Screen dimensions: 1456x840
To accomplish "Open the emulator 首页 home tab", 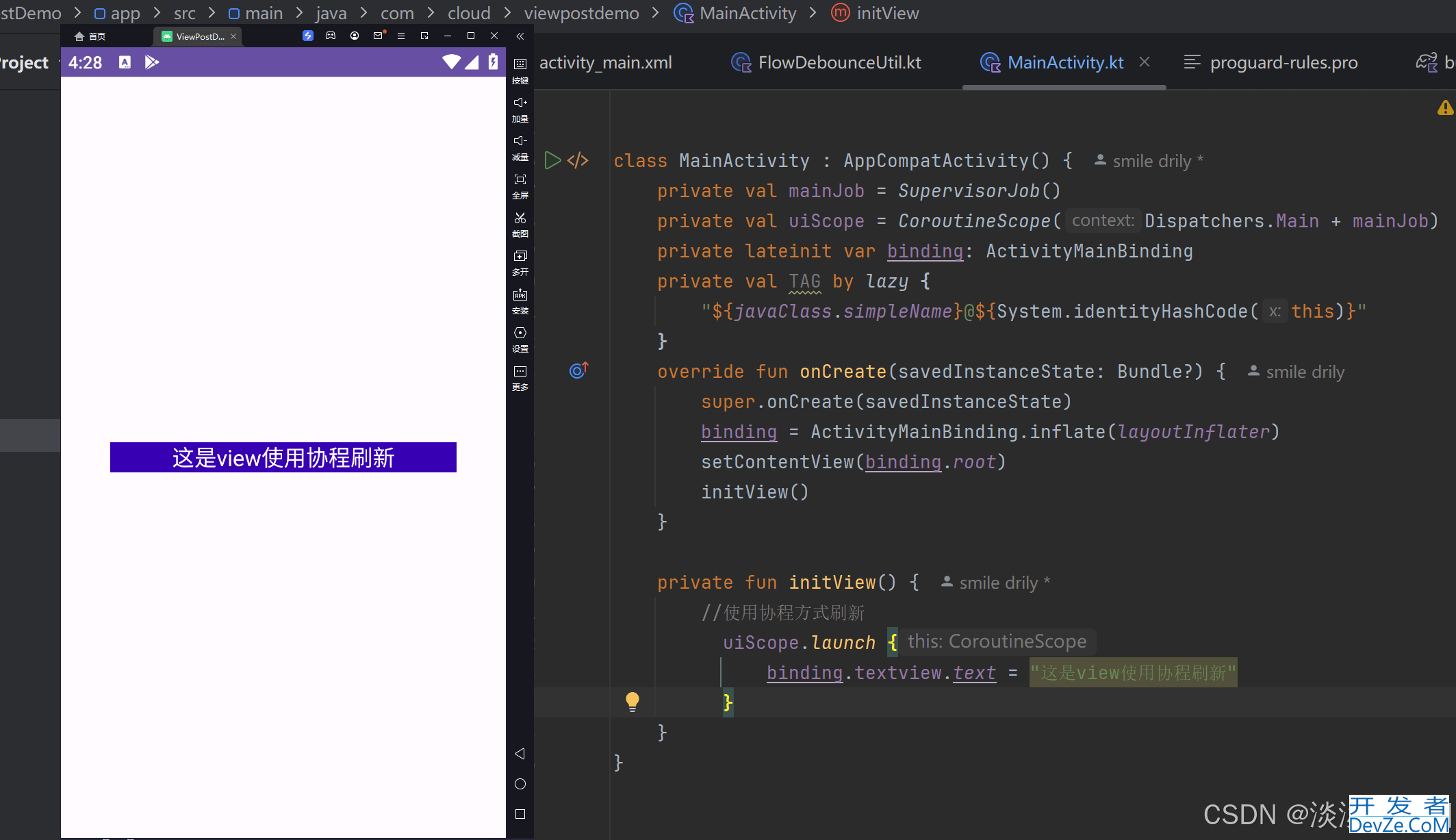I will [x=90, y=36].
